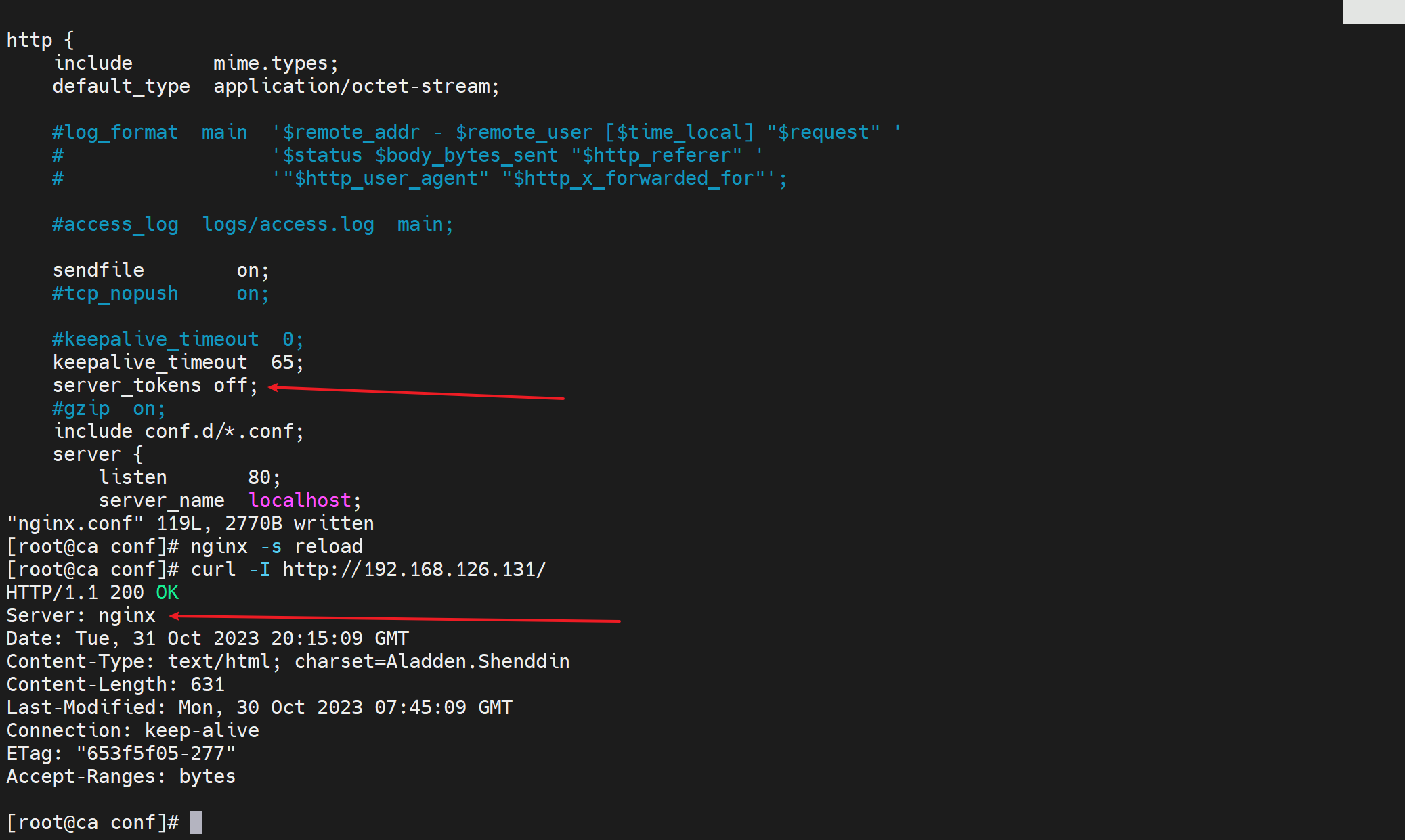Click the '#access_log logs/access.log main;' comment
Screen dimensions: 1405x840
pos(253,224)
